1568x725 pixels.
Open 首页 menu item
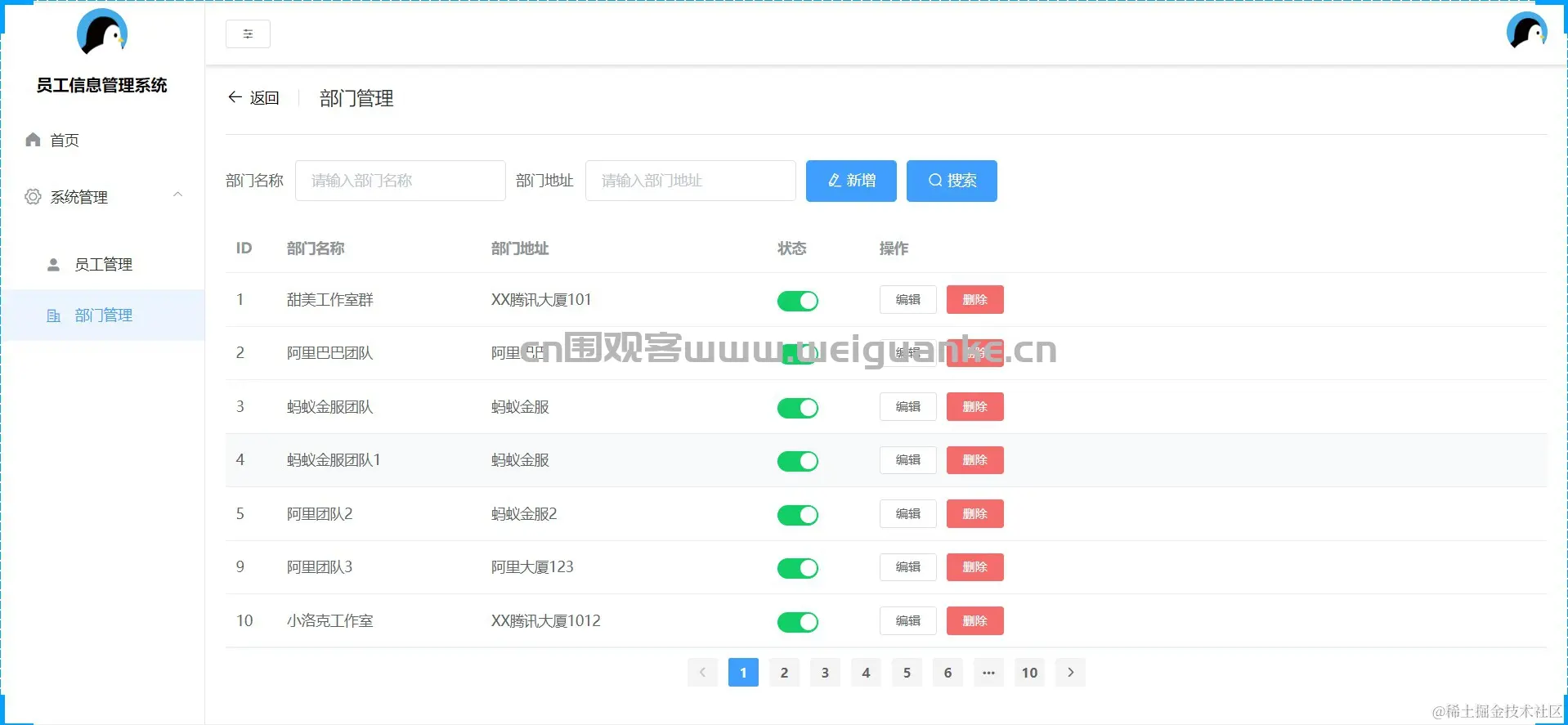(x=102, y=140)
